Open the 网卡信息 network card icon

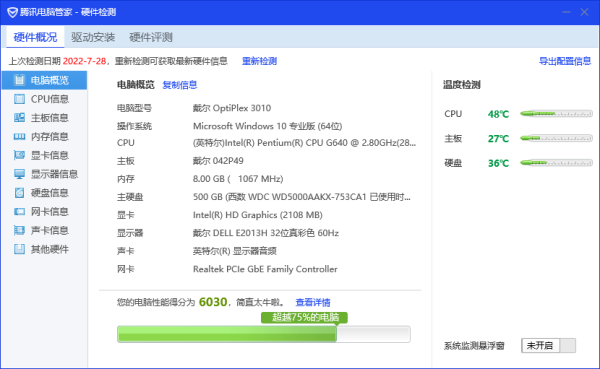click(x=19, y=211)
